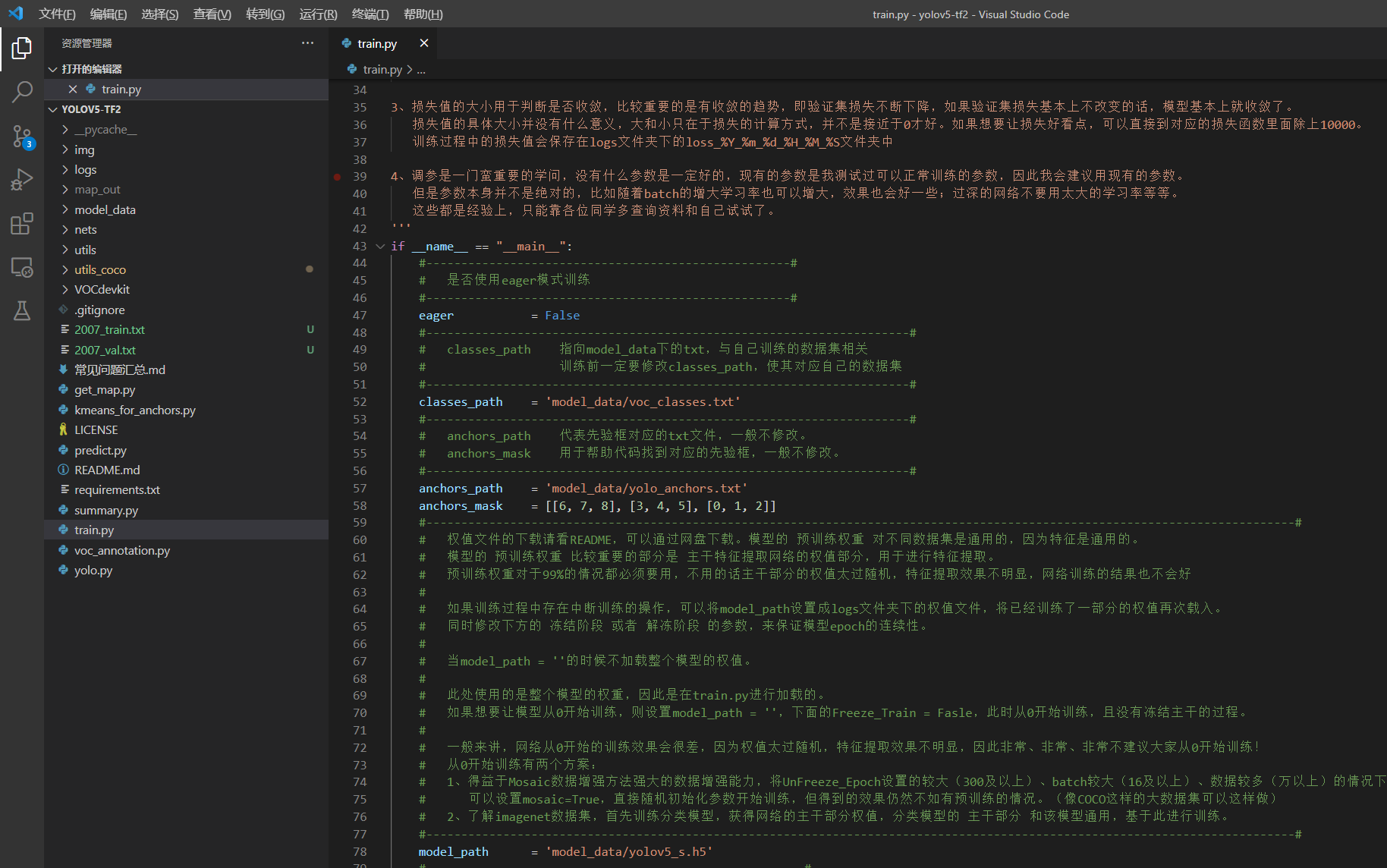Open the Remote Explorer icon
Viewport: 1387px width, 868px height.
[x=22, y=267]
